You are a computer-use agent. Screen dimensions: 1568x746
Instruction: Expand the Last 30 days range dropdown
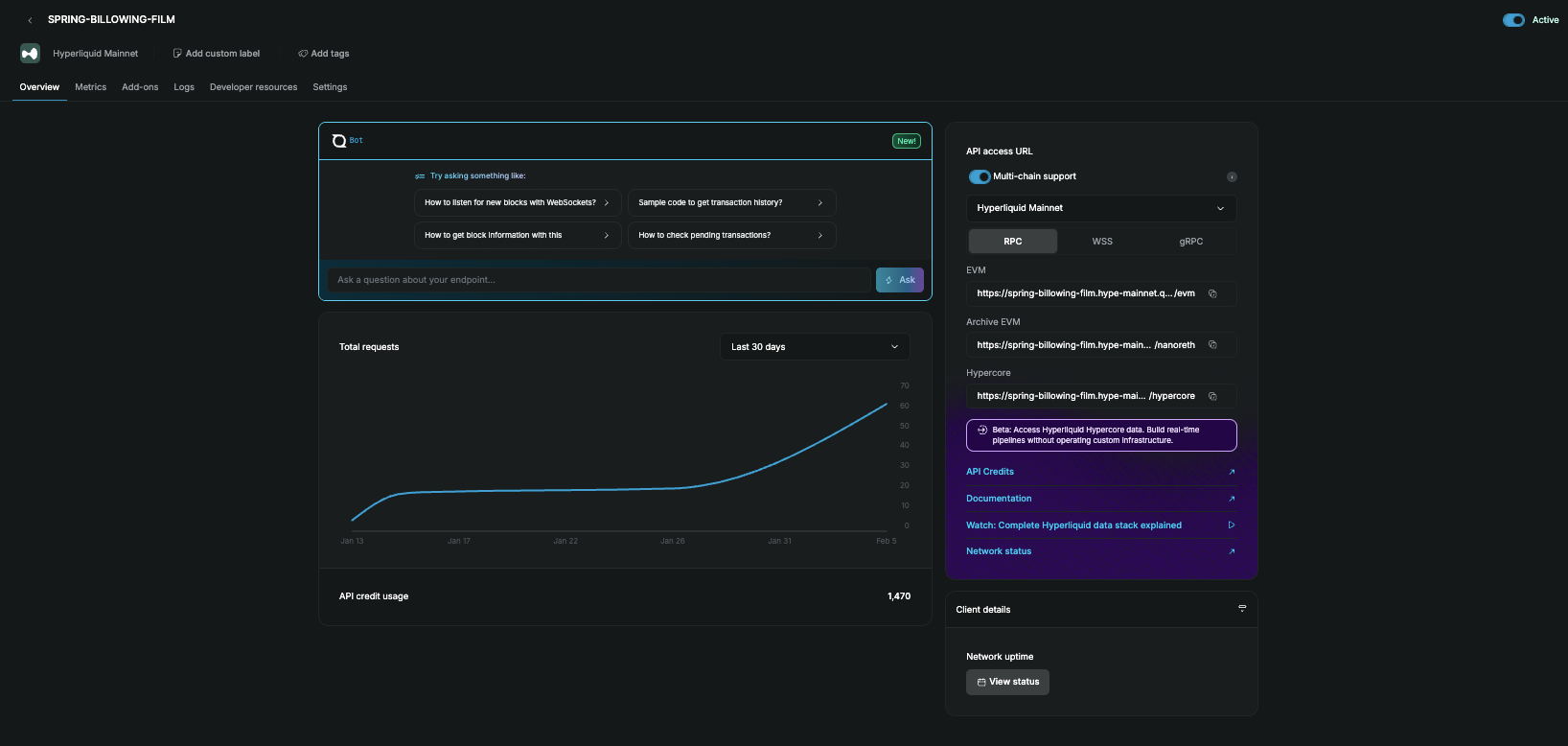(x=814, y=347)
